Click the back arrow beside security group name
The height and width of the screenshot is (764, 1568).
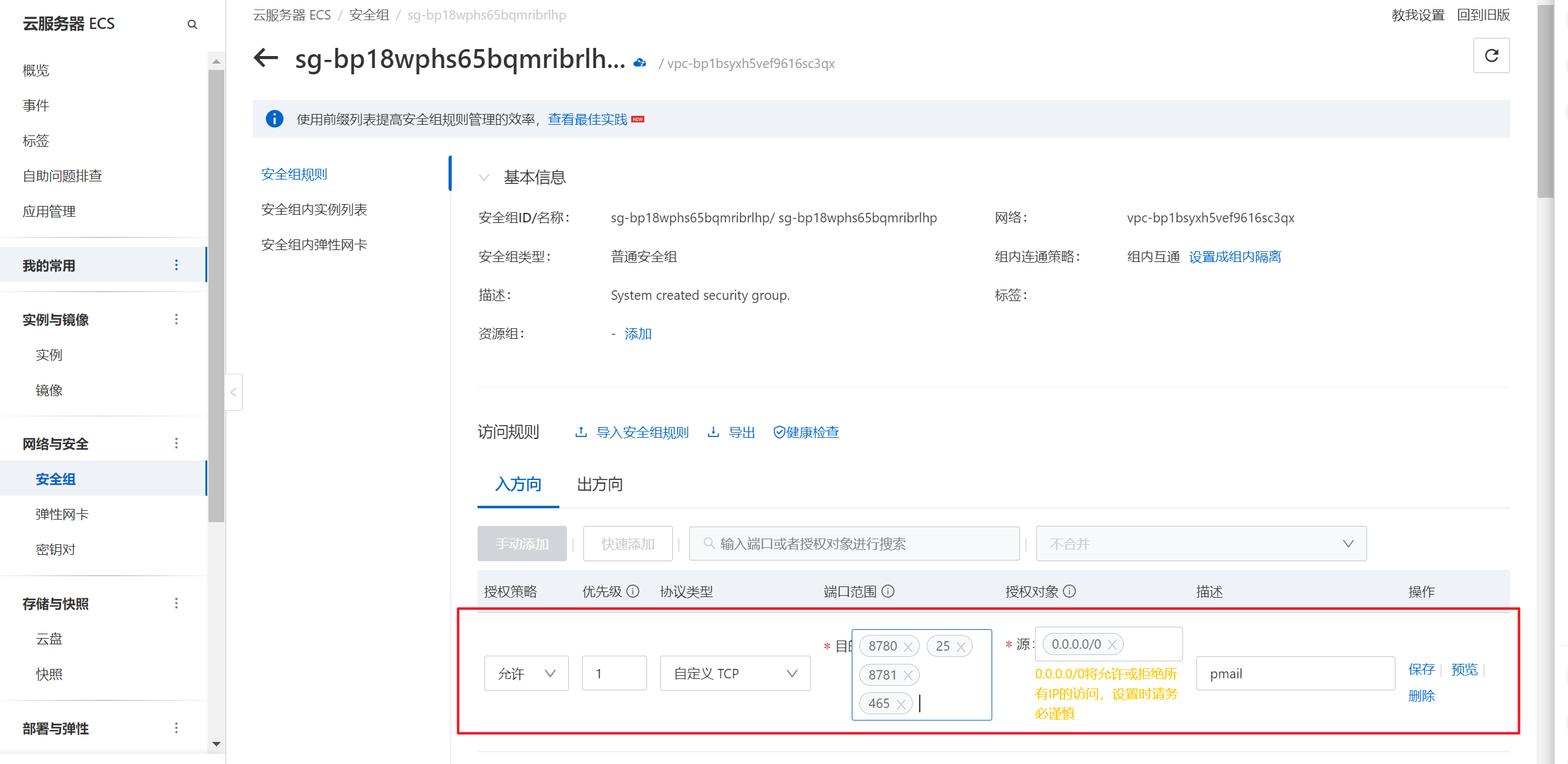pyautogui.click(x=266, y=59)
